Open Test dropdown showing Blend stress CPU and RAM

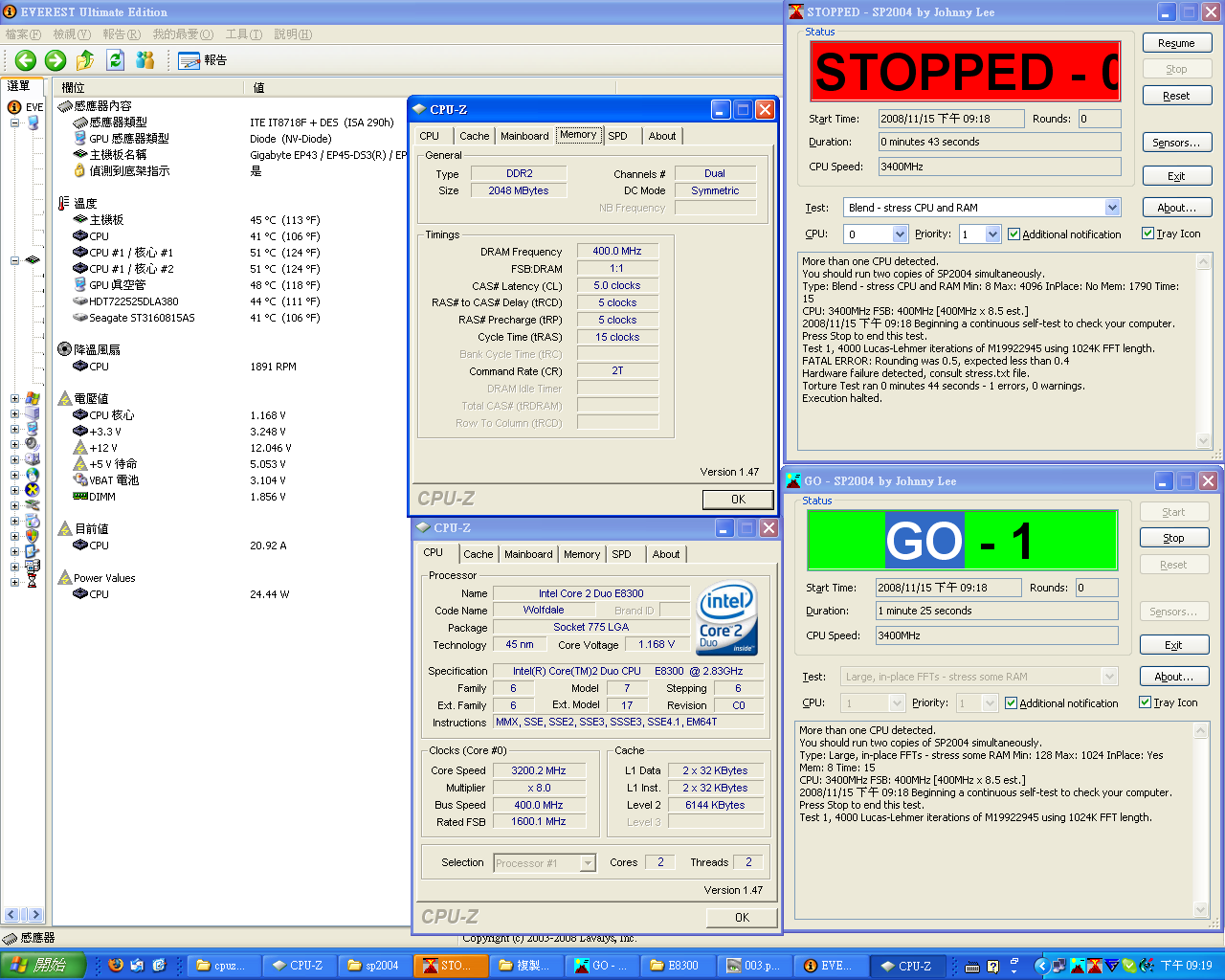click(x=1112, y=208)
